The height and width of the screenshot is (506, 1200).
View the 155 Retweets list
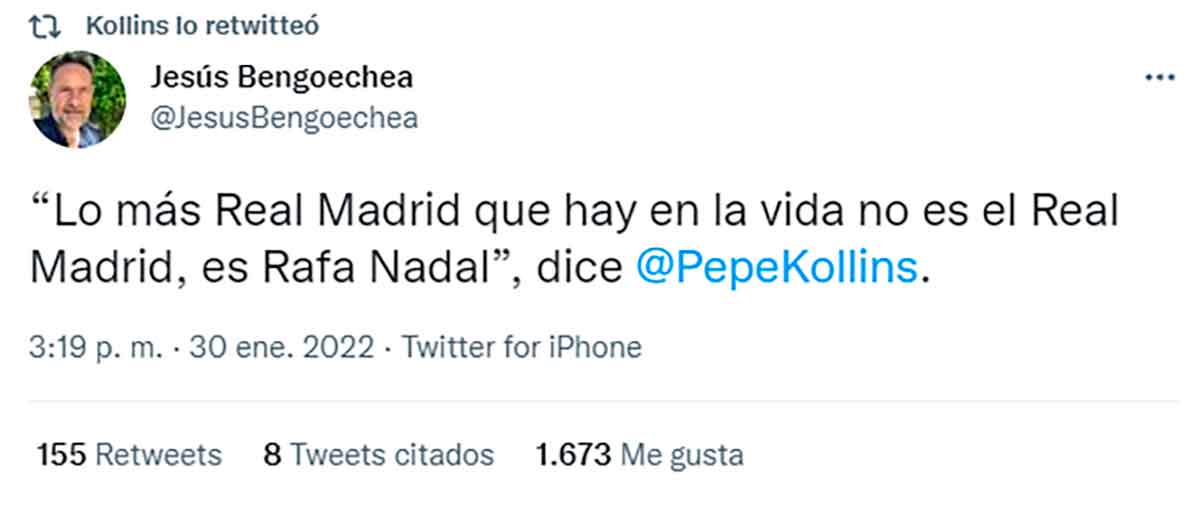click(x=129, y=455)
